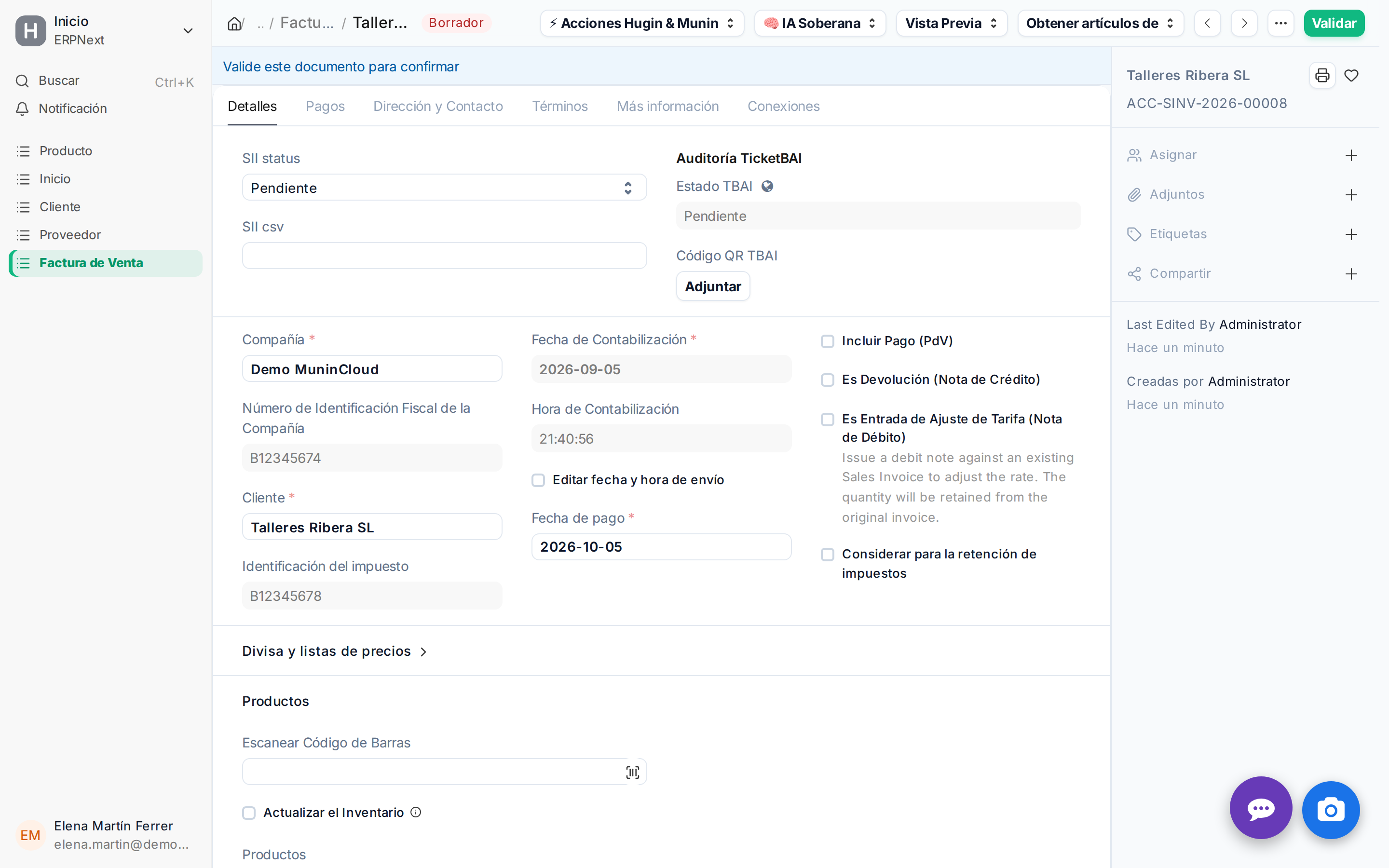The width and height of the screenshot is (1389, 868).
Task: Click the Borrador status label
Action: click(456, 23)
